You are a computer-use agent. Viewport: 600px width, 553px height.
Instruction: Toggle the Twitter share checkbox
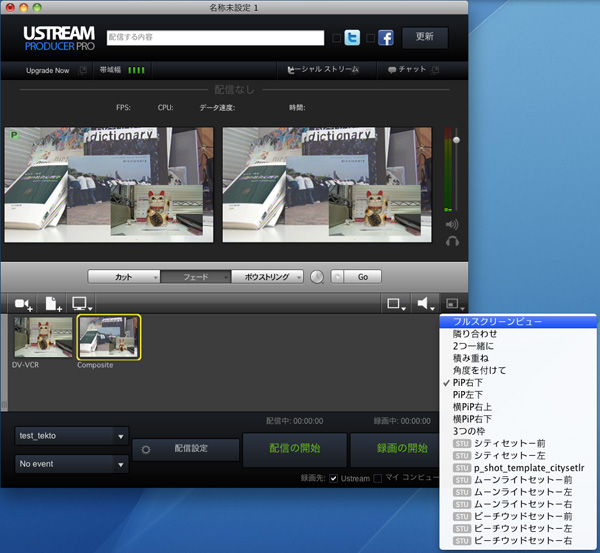(x=336, y=39)
